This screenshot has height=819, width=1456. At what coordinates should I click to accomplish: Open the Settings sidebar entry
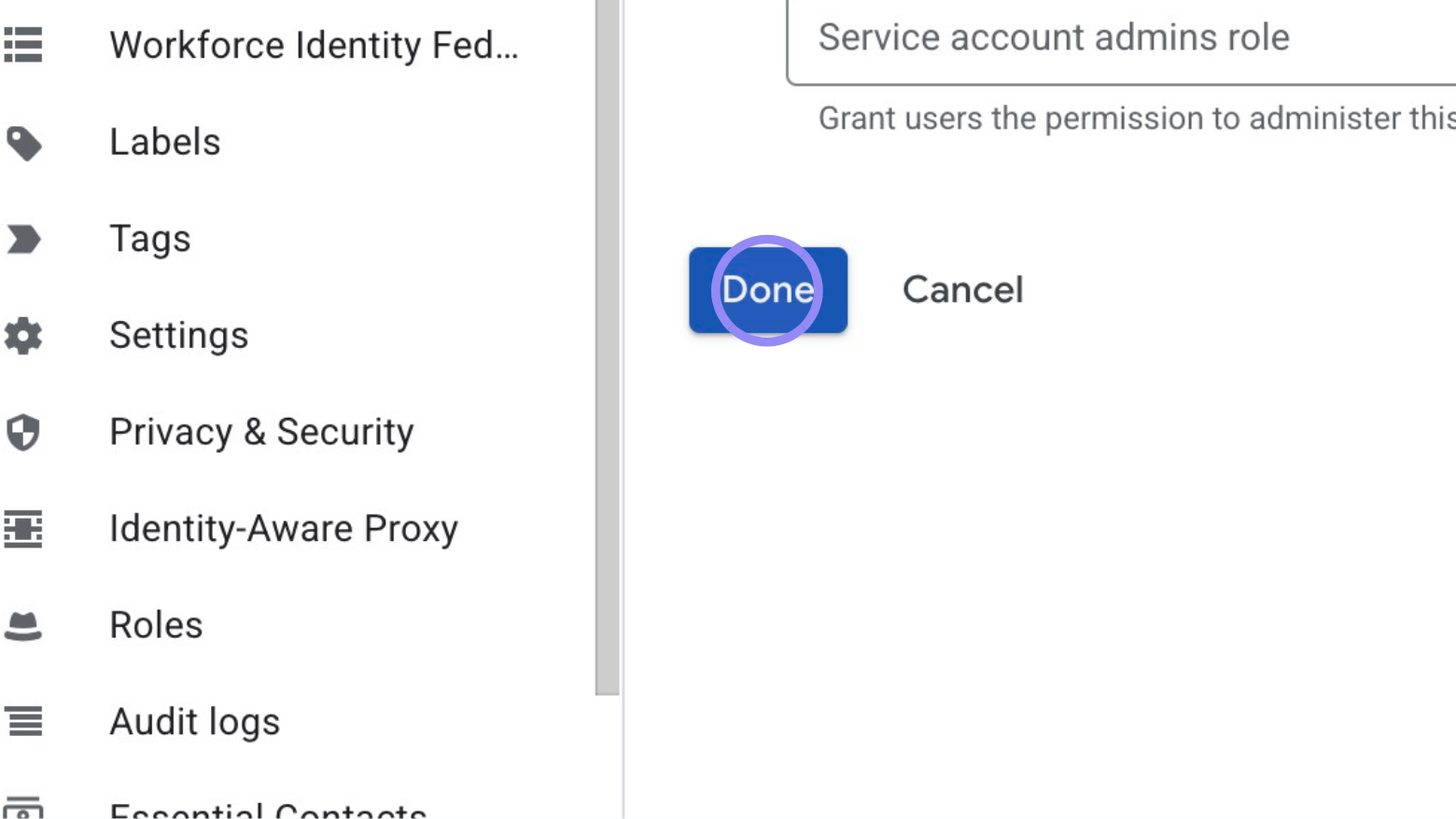click(179, 335)
